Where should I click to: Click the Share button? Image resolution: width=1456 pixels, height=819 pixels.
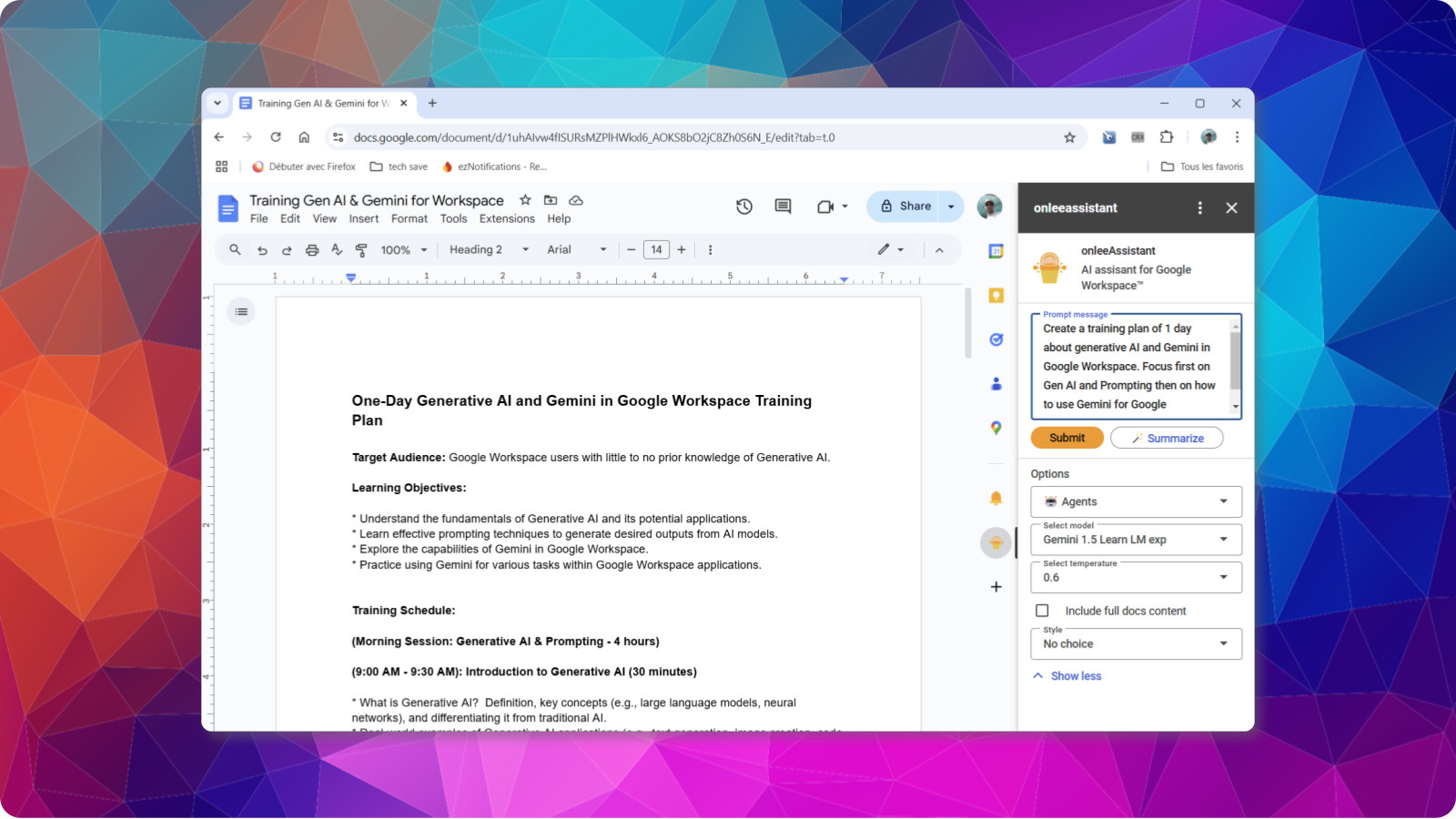[x=905, y=207]
